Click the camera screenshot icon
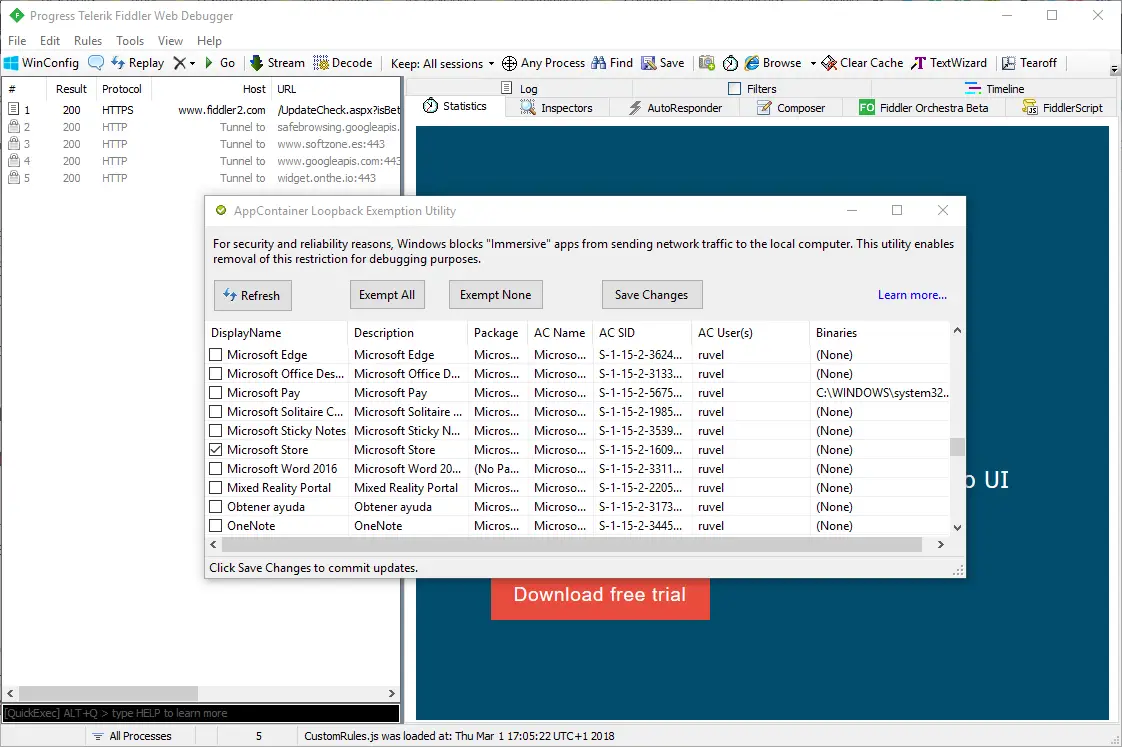This screenshot has height=747, width=1122. coord(707,63)
